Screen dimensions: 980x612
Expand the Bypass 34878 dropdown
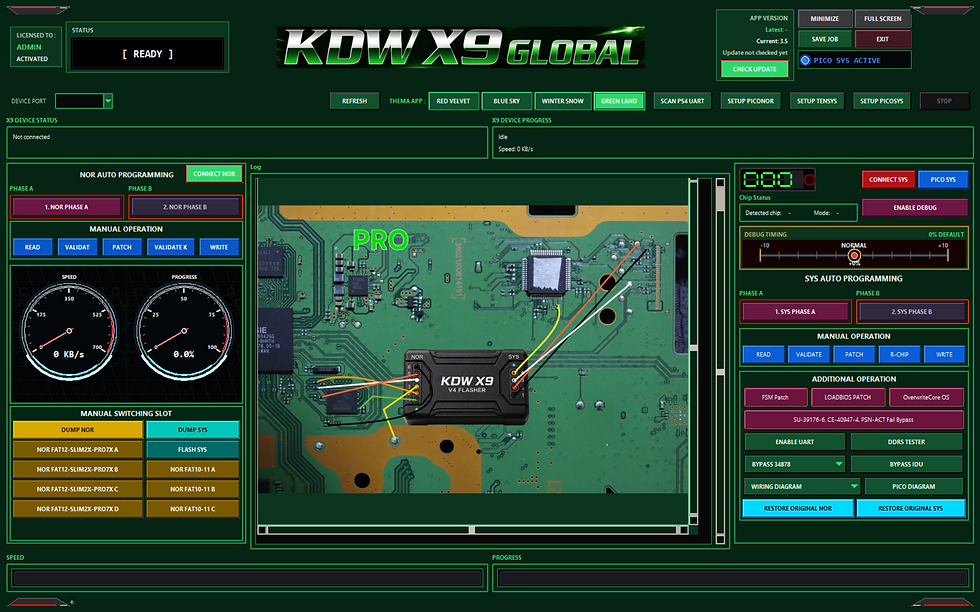click(839, 464)
